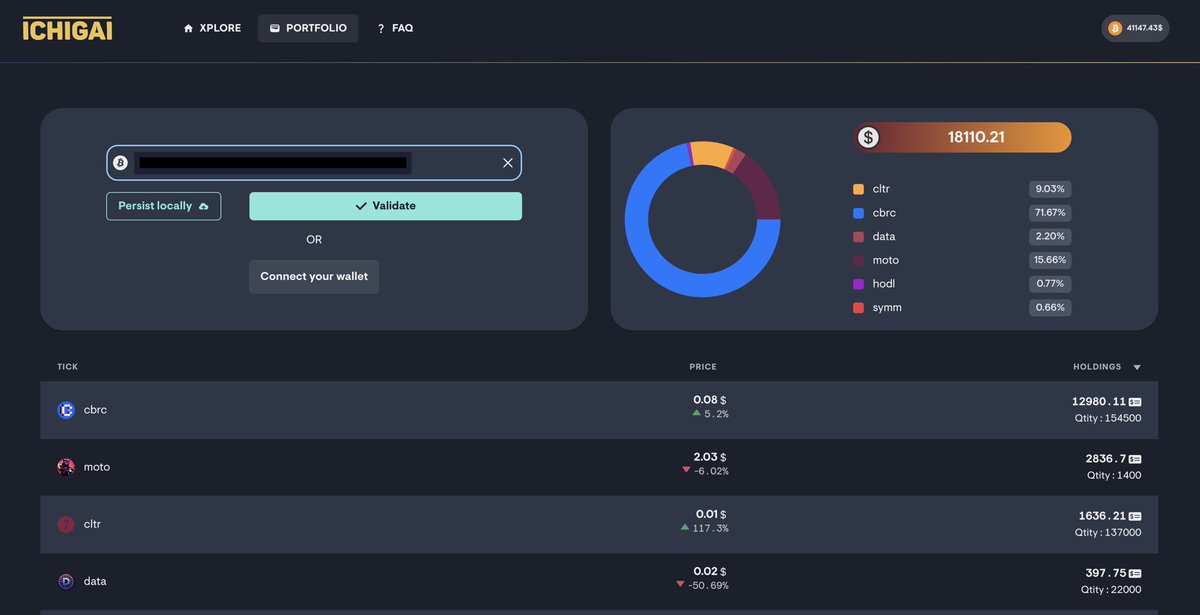Viewport: 1200px width, 615px height.
Task: Click the Persist locally button
Action: point(164,206)
